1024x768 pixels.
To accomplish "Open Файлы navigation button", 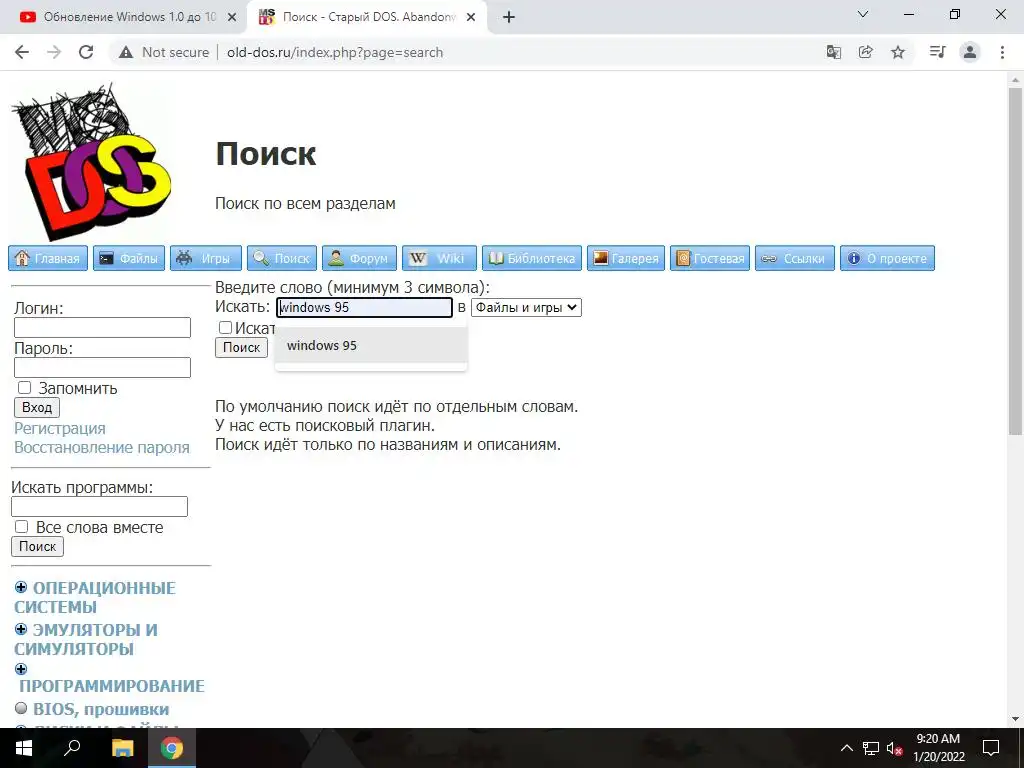I will (x=129, y=258).
